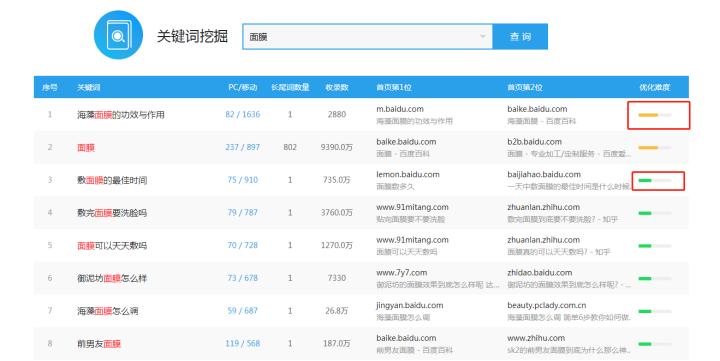
Task: Click baike.baidu.com second-place result in row 1
Action: click(537, 109)
